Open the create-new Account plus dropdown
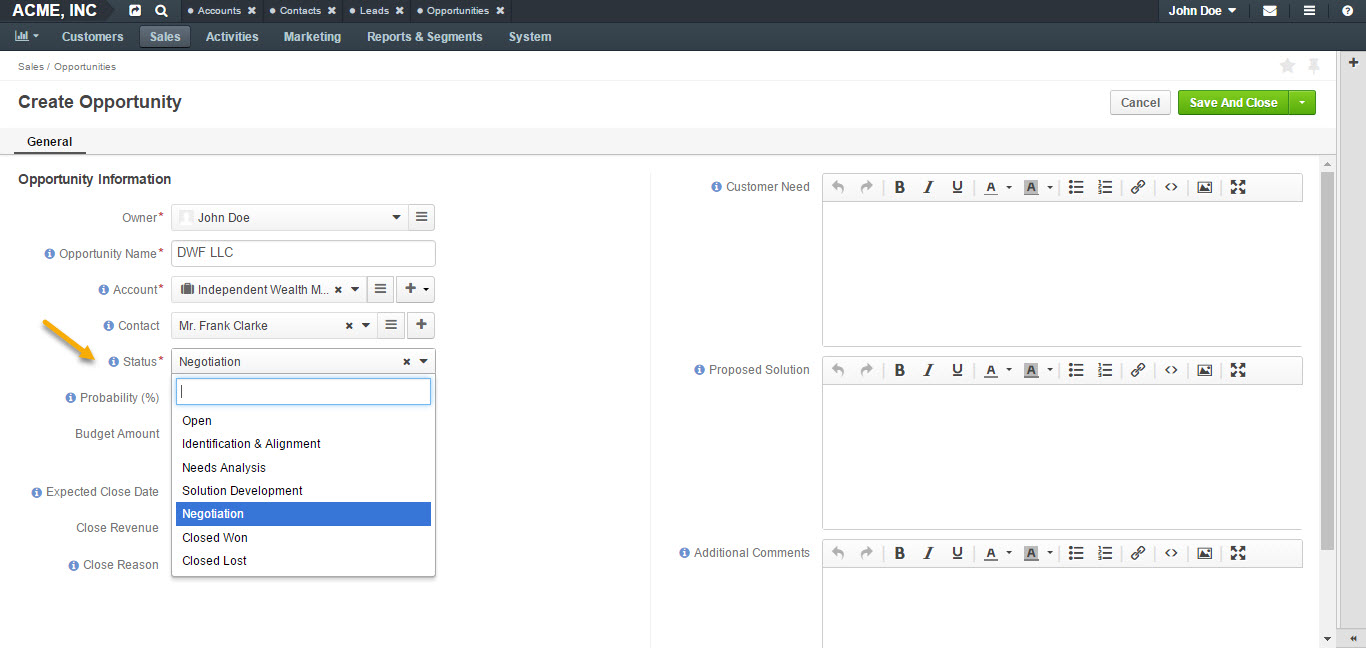1366x648 pixels. click(416, 289)
